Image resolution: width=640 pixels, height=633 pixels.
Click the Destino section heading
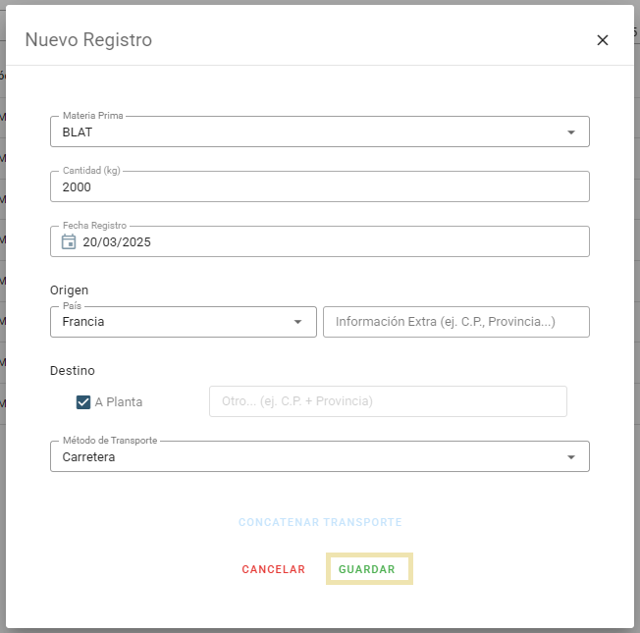71,370
